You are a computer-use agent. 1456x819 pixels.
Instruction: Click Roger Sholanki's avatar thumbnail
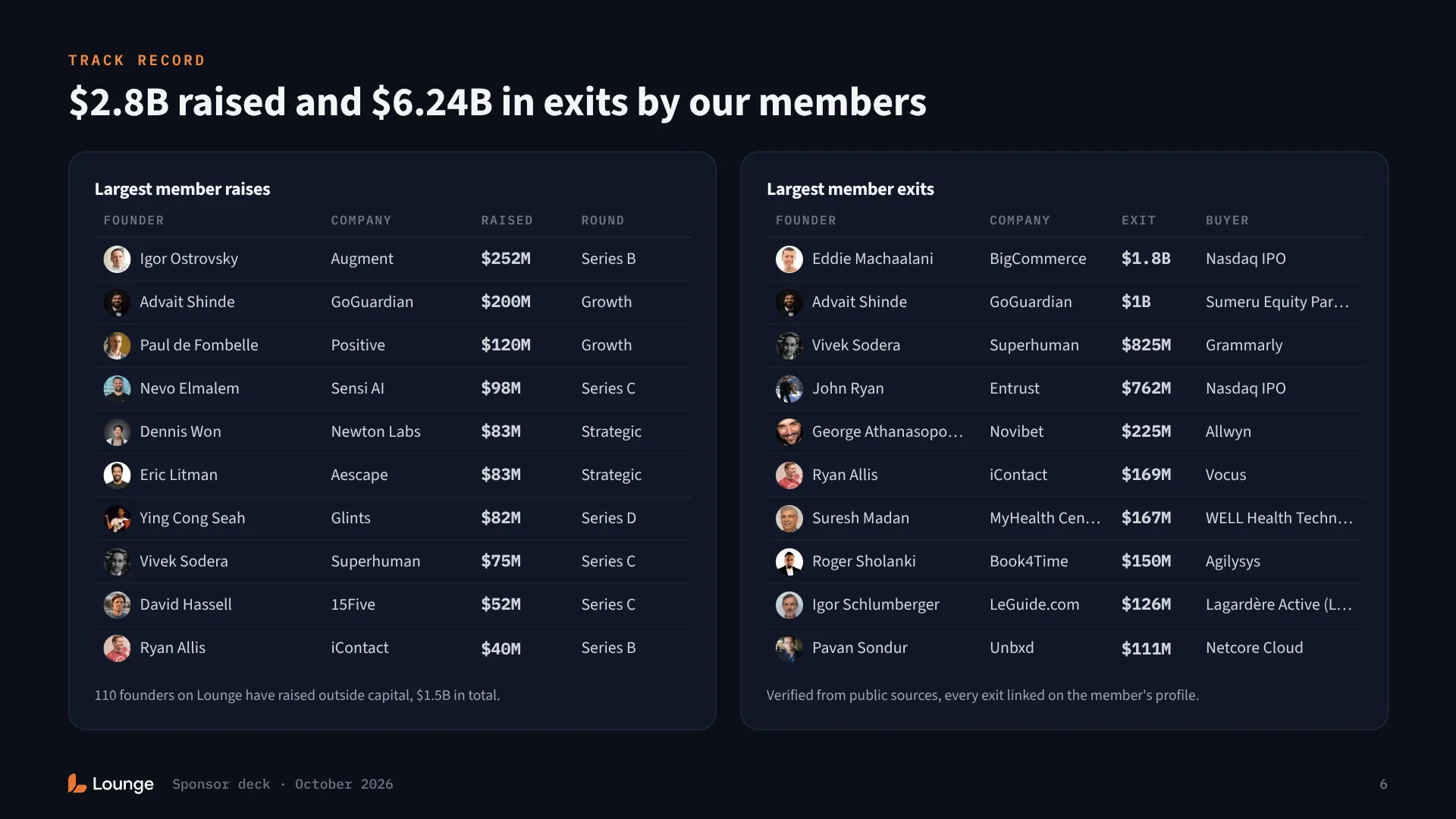click(x=789, y=562)
